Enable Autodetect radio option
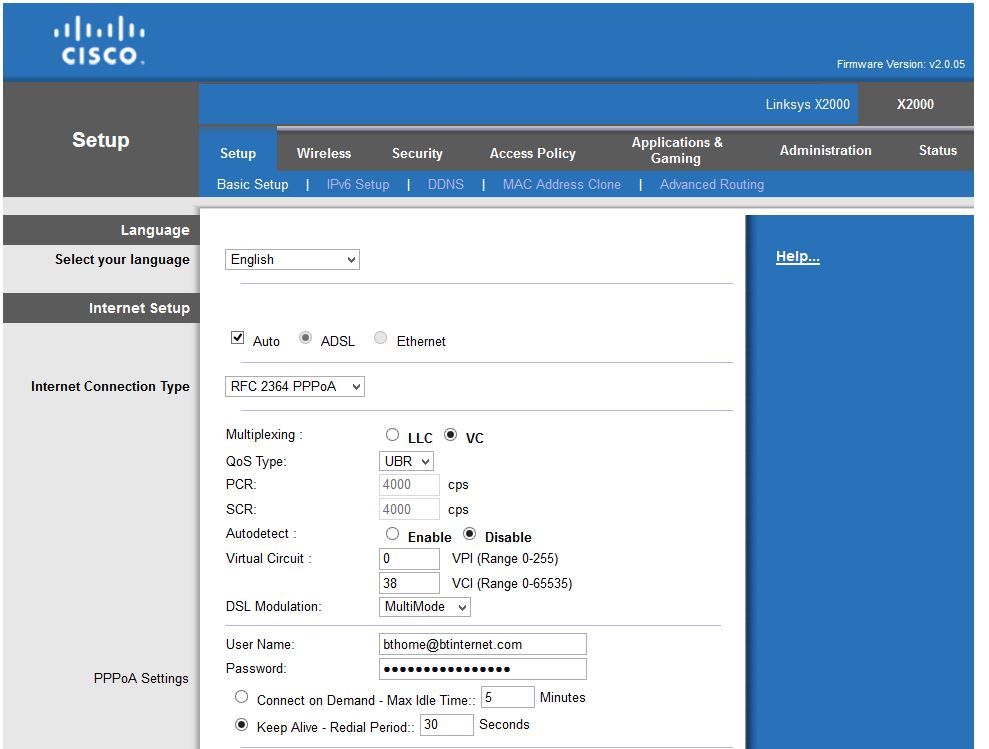 (x=392, y=534)
